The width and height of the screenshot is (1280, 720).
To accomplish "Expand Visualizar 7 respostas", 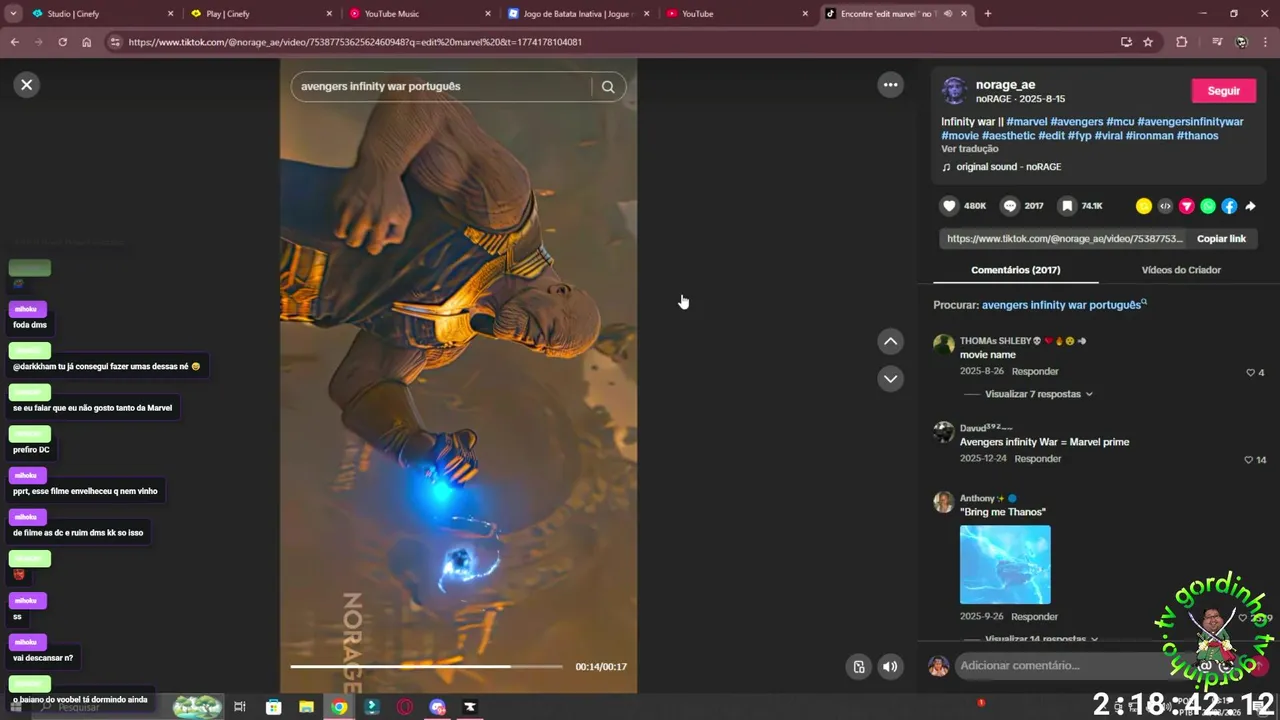I will pos(1038,394).
